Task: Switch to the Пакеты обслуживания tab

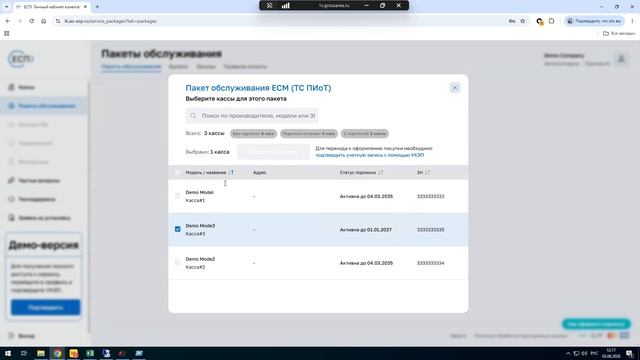Action: [131, 67]
